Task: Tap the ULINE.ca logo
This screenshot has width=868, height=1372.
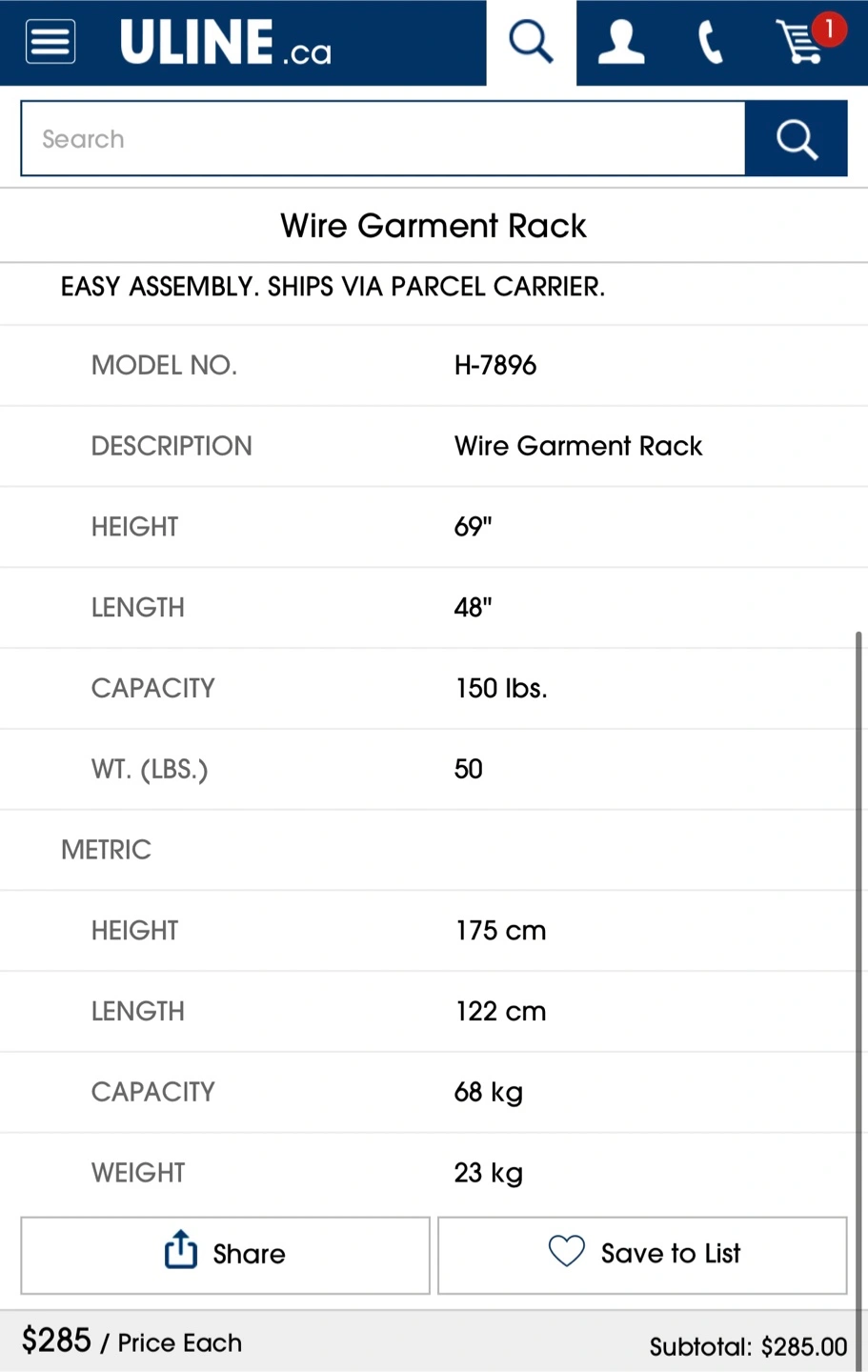Action: (x=226, y=43)
